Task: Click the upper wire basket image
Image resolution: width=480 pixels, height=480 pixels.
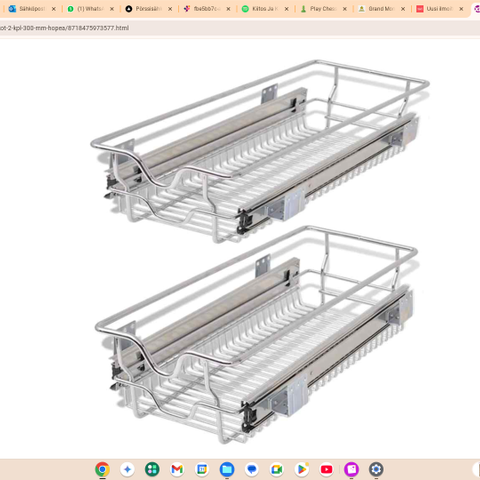Action: pyautogui.click(x=260, y=151)
